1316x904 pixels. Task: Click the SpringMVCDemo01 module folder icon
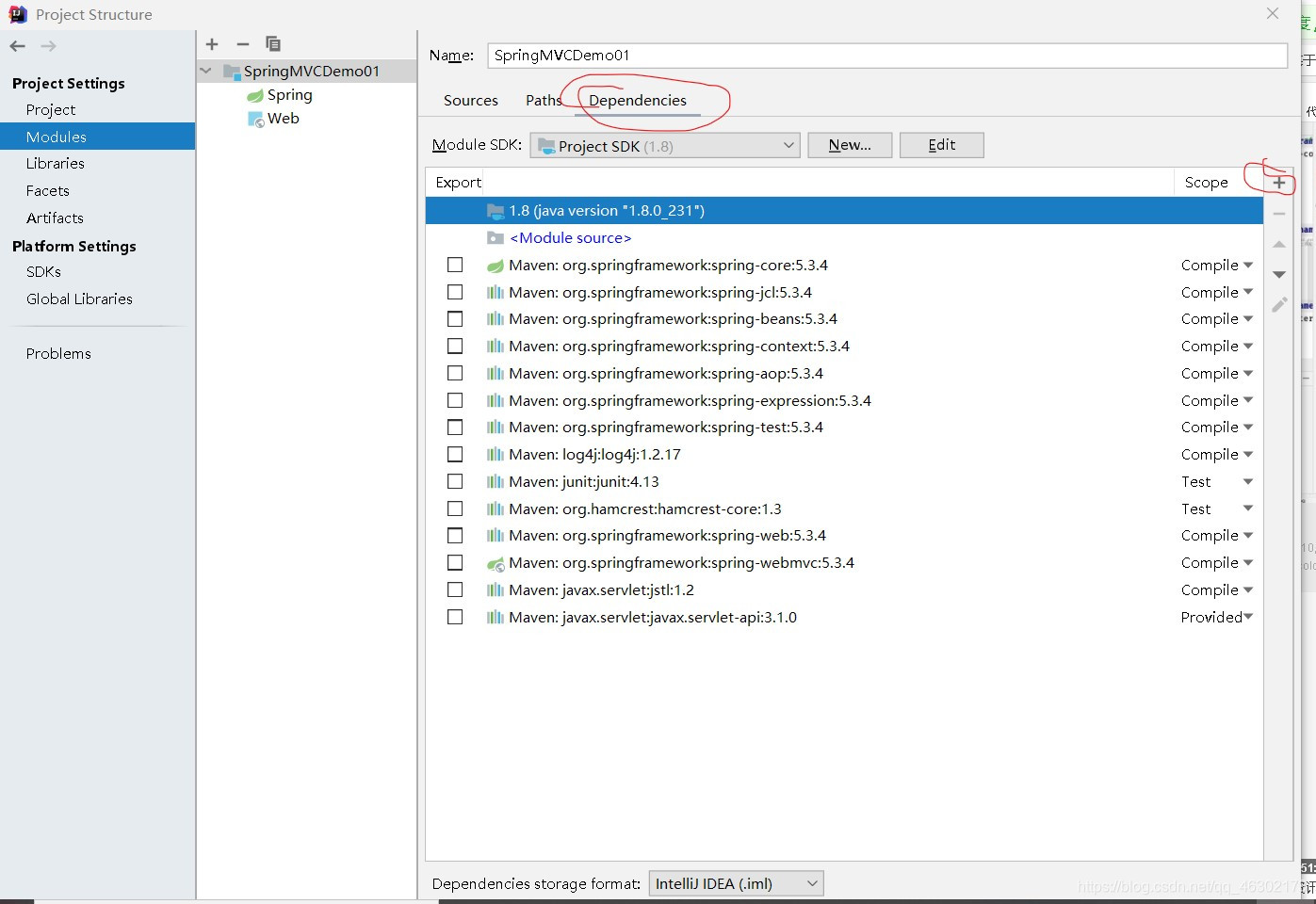pyautogui.click(x=232, y=72)
